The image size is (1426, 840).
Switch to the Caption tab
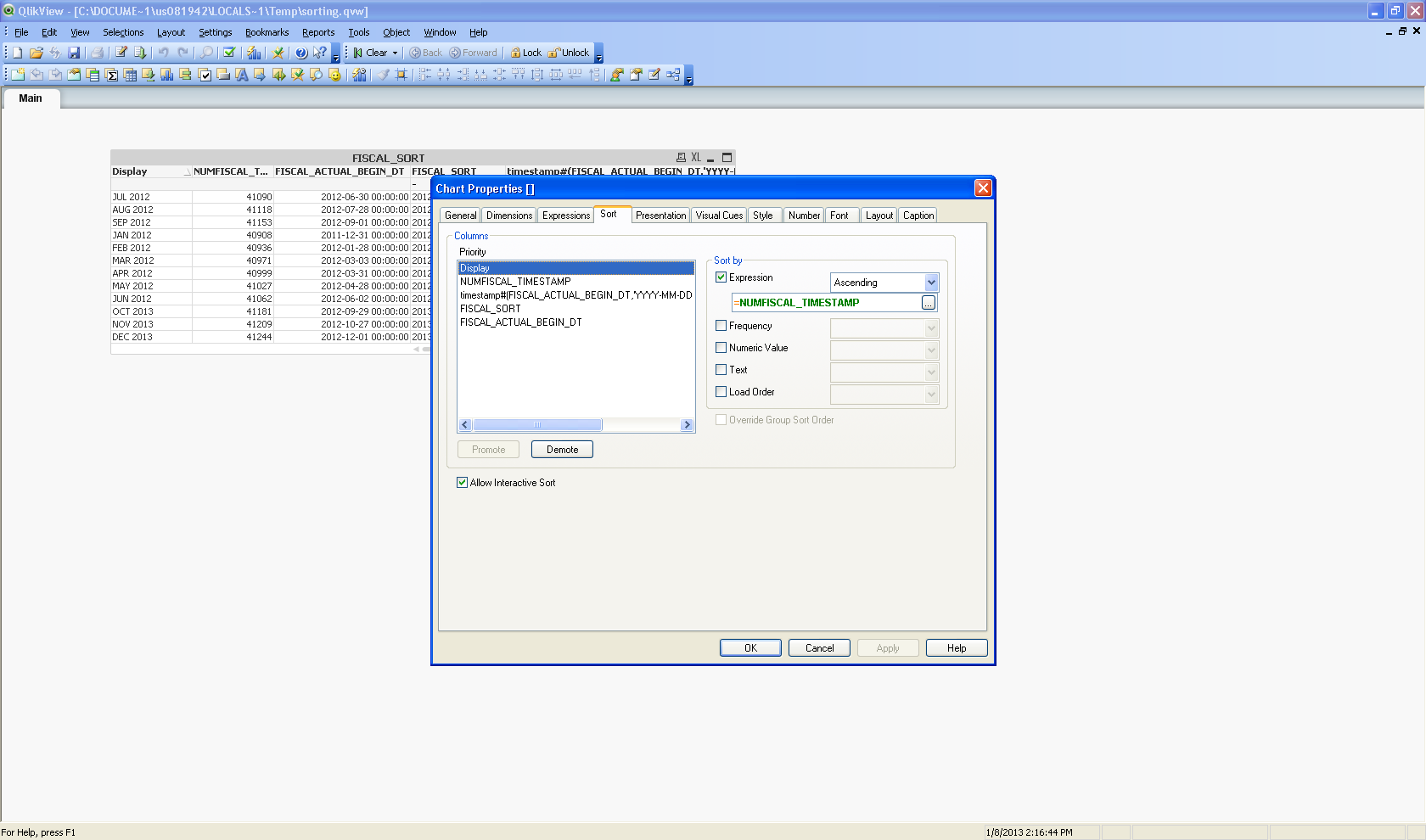pyautogui.click(x=918, y=216)
